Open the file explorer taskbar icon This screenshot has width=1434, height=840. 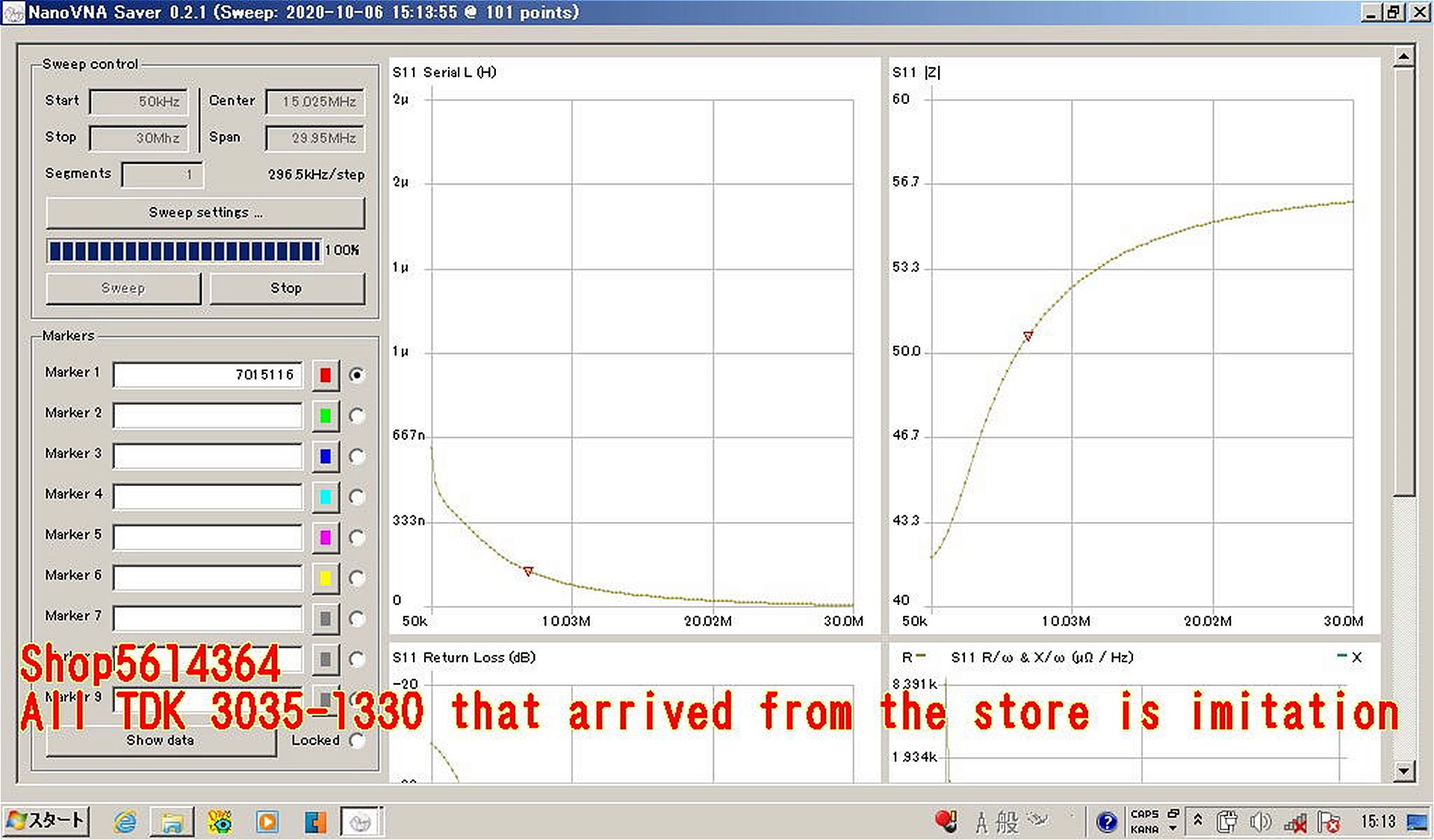(x=173, y=823)
